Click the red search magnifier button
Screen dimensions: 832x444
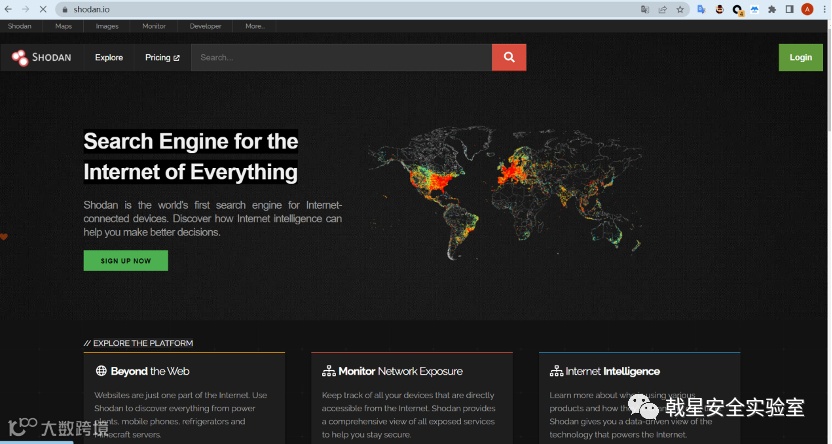pos(509,57)
